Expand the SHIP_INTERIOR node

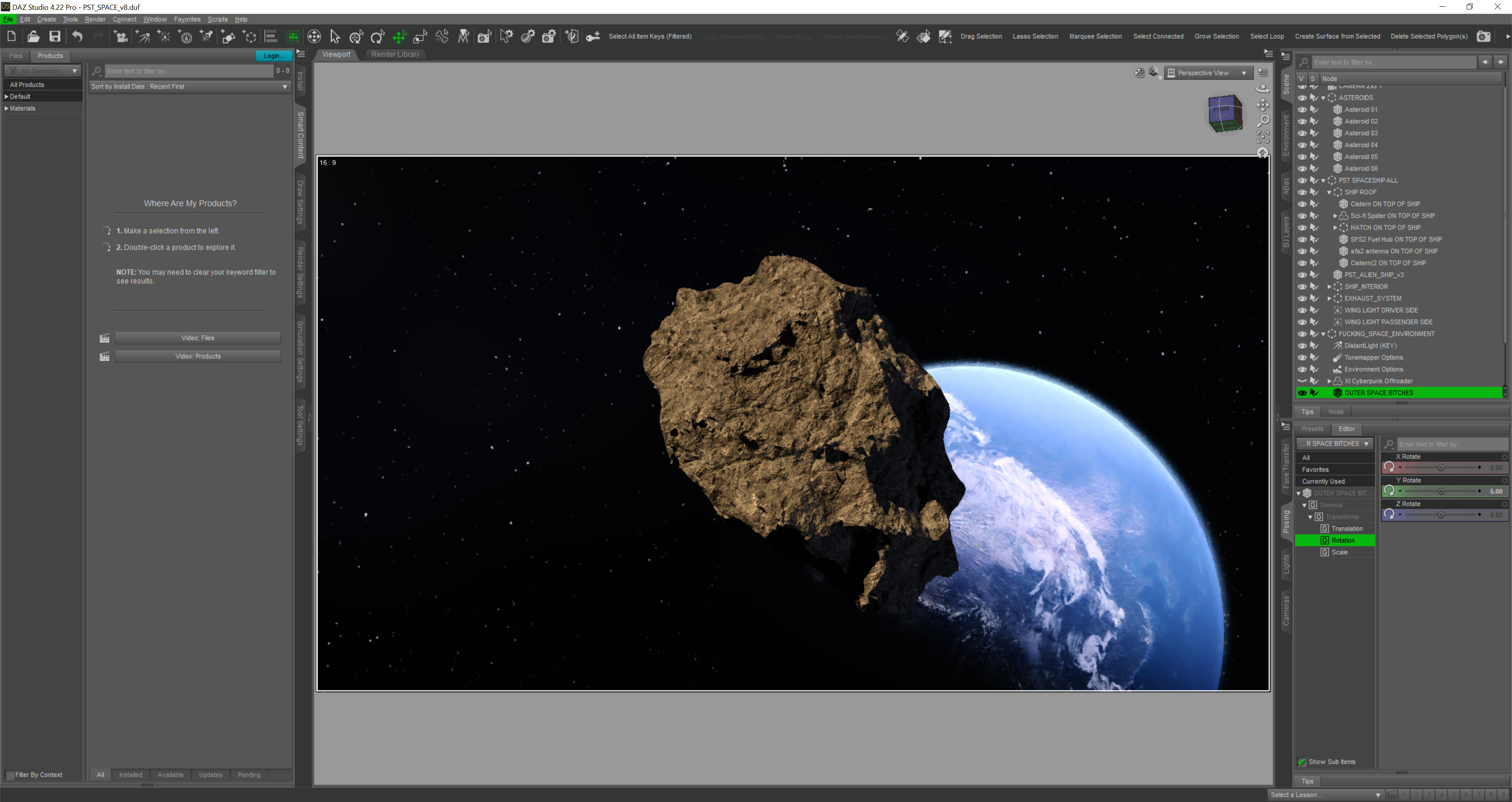pos(1329,286)
